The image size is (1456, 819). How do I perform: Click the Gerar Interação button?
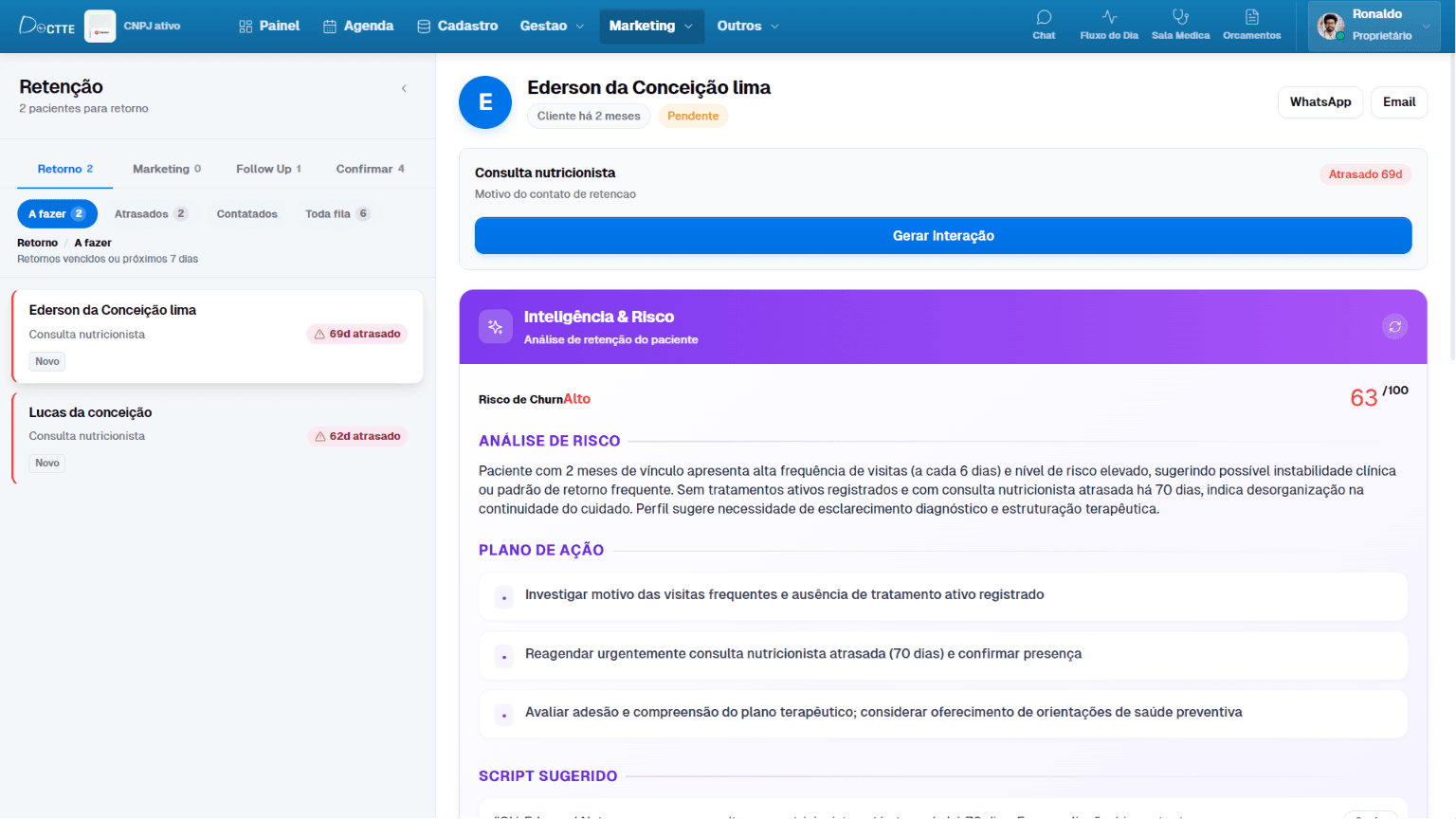[943, 235]
